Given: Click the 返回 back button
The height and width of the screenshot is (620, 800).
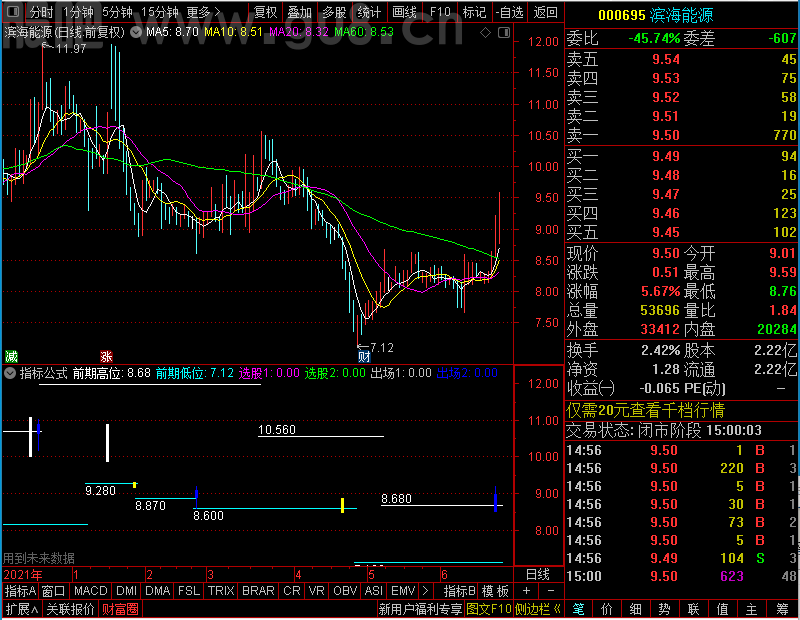Looking at the screenshot, I should click(x=545, y=12).
